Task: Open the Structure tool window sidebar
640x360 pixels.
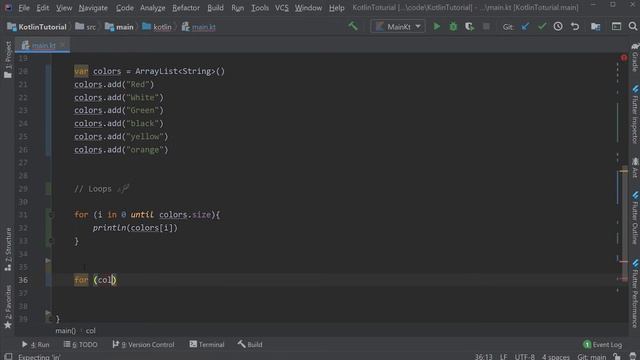Action: tap(8, 249)
